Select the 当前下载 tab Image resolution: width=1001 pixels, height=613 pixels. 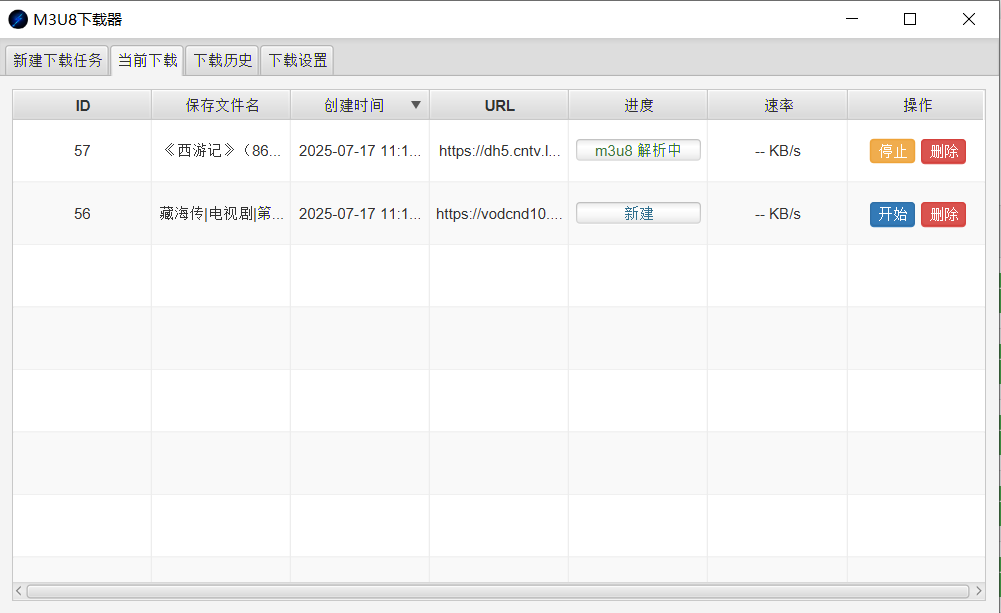pyautogui.click(x=147, y=60)
